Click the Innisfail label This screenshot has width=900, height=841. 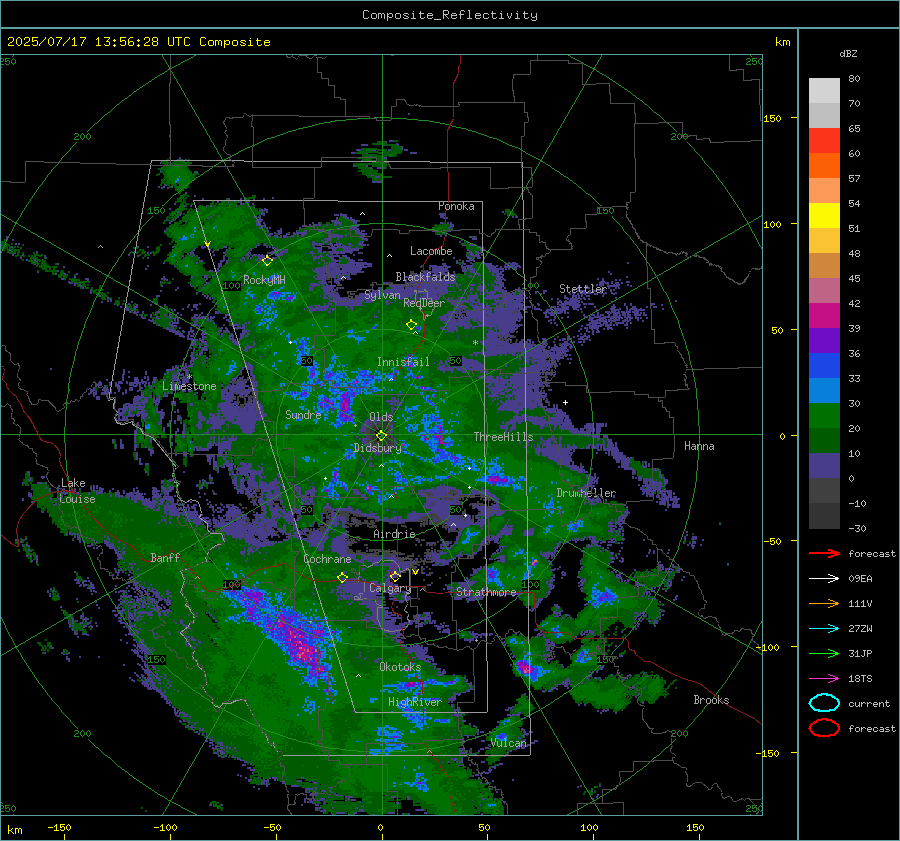click(x=403, y=362)
